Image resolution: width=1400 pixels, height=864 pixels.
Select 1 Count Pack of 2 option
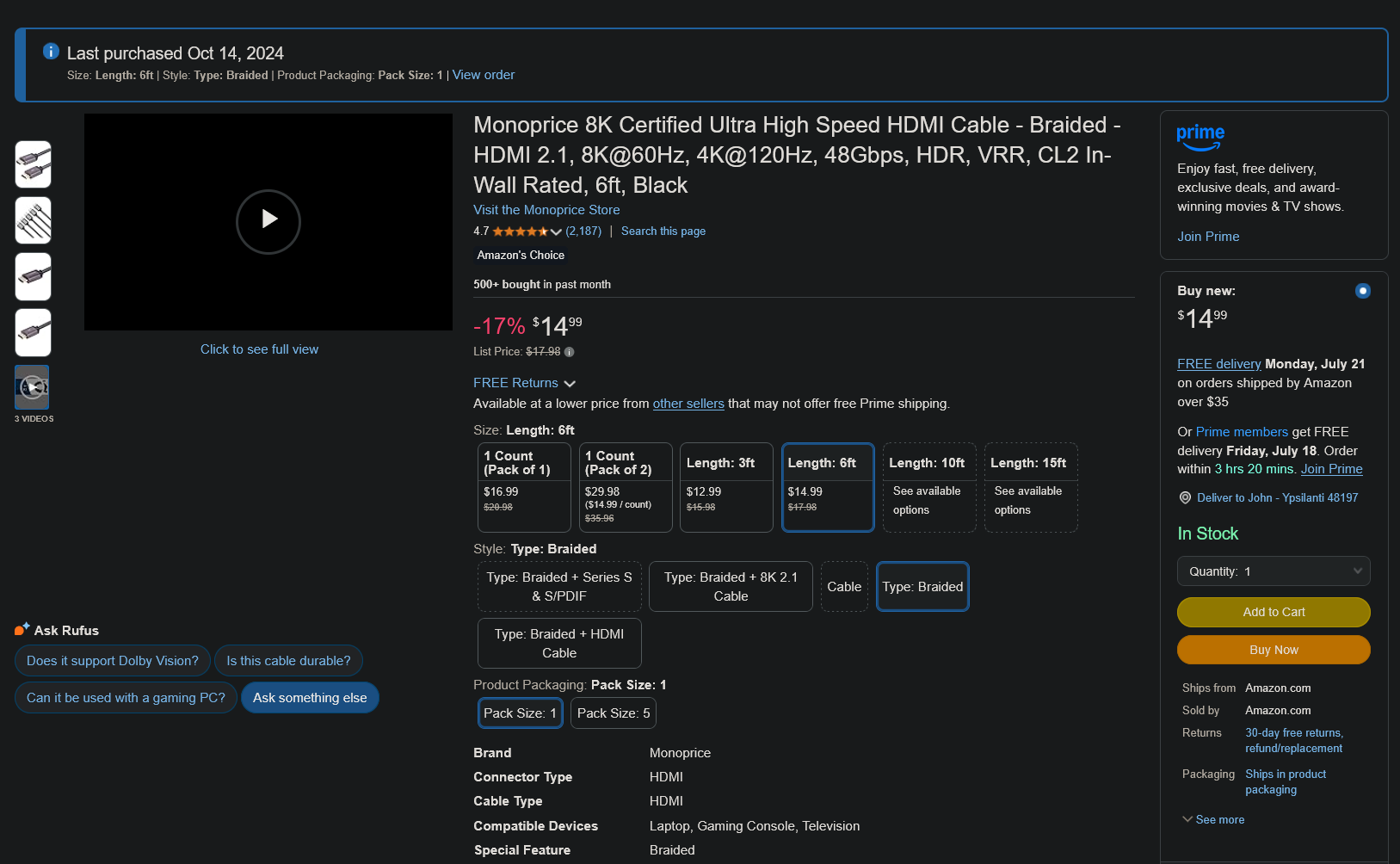(x=626, y=487)
